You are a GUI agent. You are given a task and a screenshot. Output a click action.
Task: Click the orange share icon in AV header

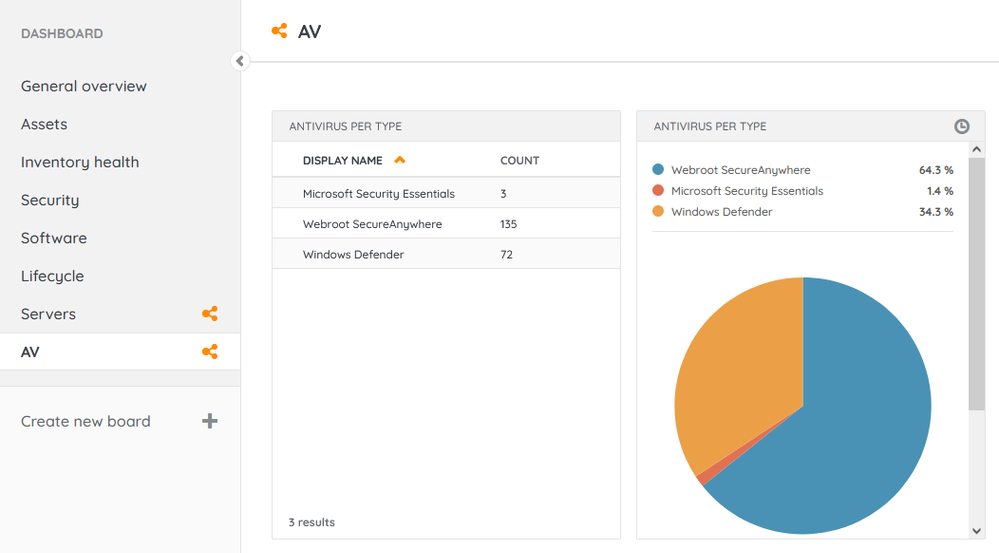(x=280, y=31)
